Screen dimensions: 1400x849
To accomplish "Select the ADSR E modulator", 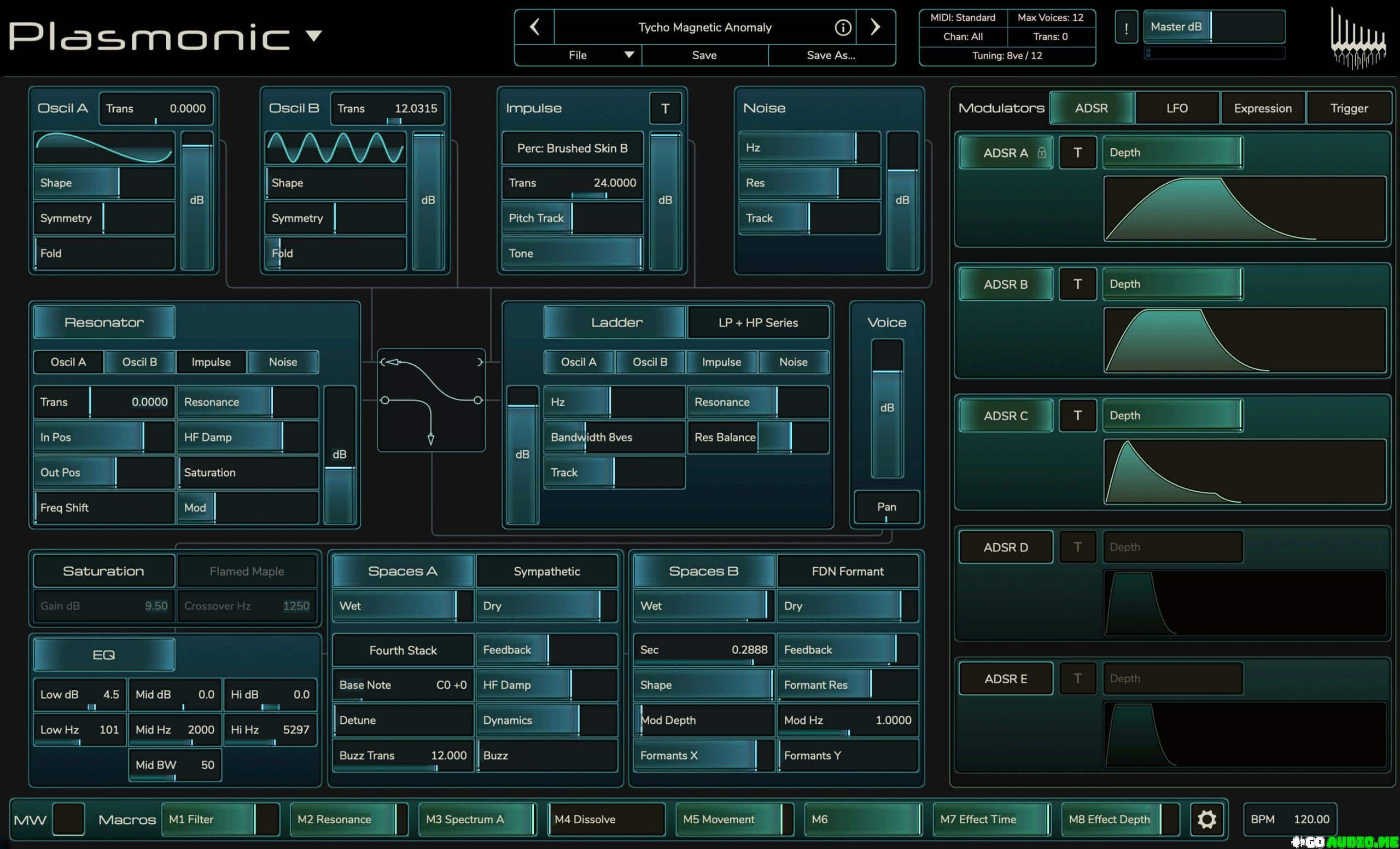I will pyautogui.click(x=1006, y=678).
